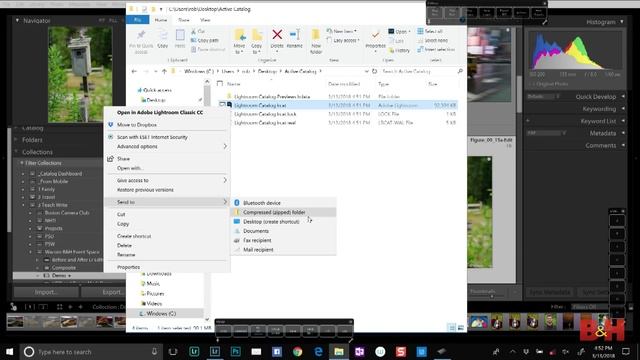Click the Delete red X ribbon icon
The height and width of the screenshot is (360, 640).
[277, 35]
